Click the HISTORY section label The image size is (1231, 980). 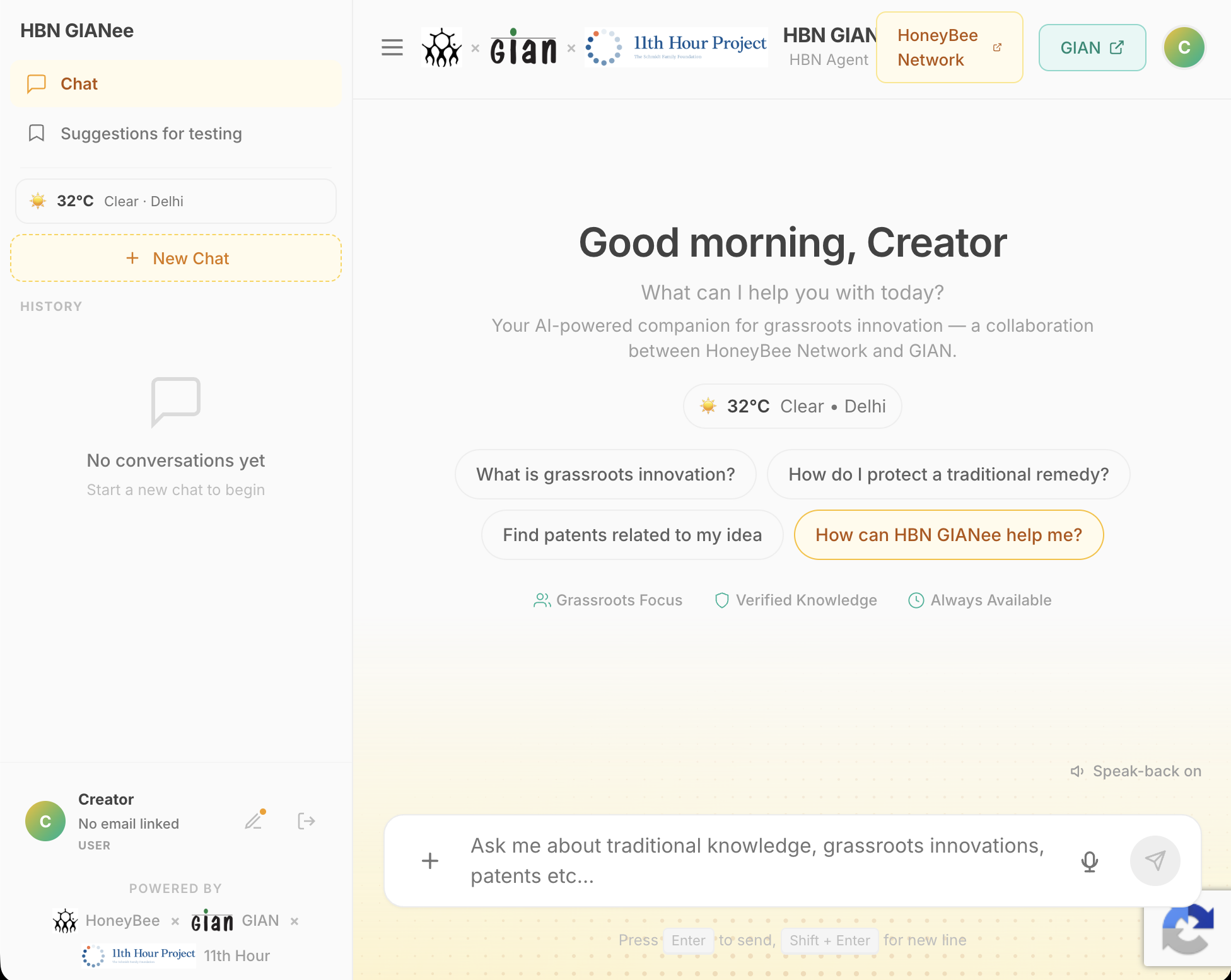click(51, 306)
